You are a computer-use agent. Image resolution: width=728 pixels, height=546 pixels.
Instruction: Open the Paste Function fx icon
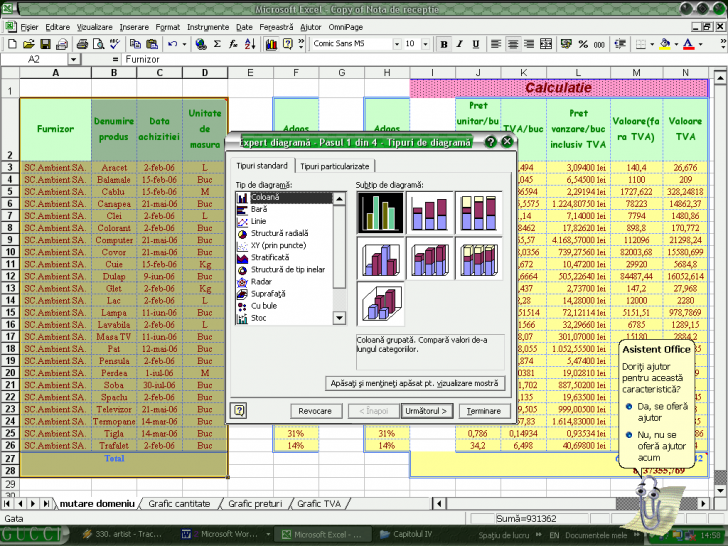[233, 44]
